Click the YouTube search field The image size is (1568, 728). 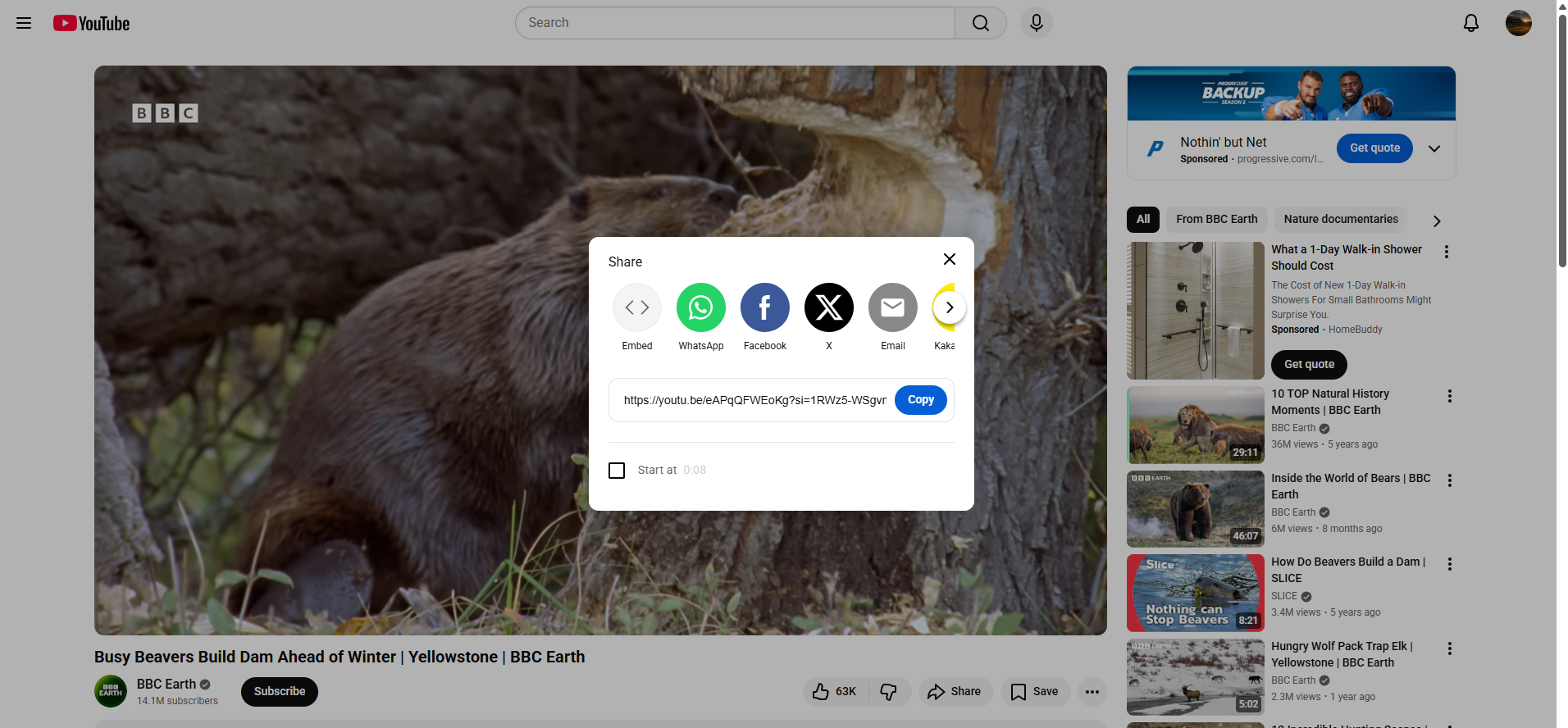pyautogui.click(x=735, y=23)
